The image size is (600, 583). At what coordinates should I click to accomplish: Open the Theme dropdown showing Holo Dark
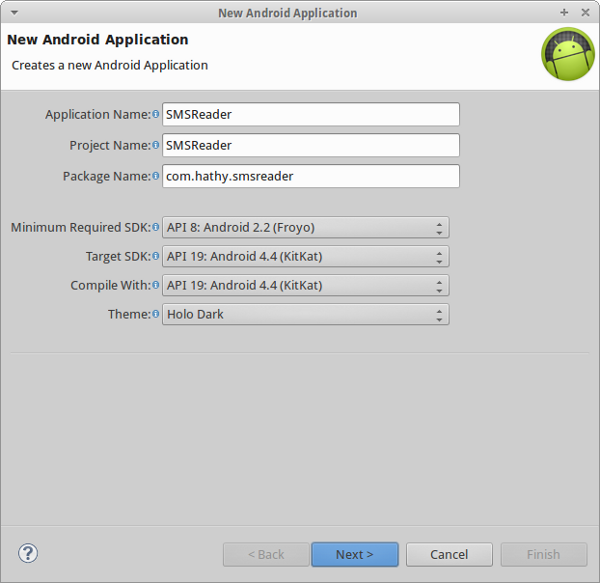point(305,314)
